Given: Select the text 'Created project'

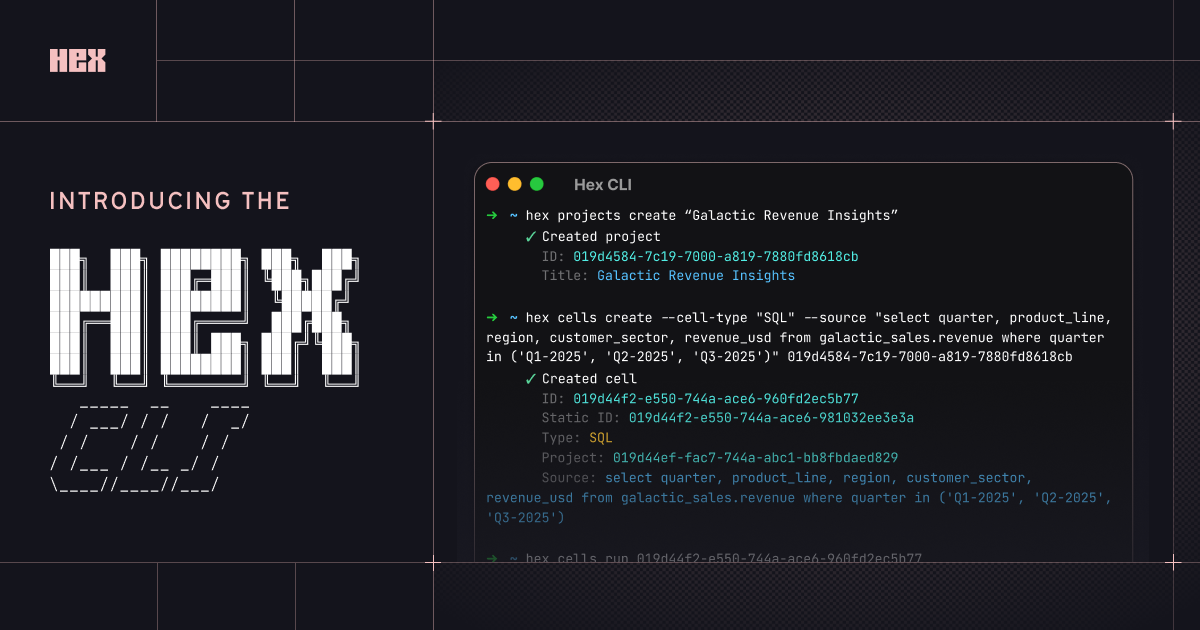Looking at the screenshot, I should click(601, 237).
